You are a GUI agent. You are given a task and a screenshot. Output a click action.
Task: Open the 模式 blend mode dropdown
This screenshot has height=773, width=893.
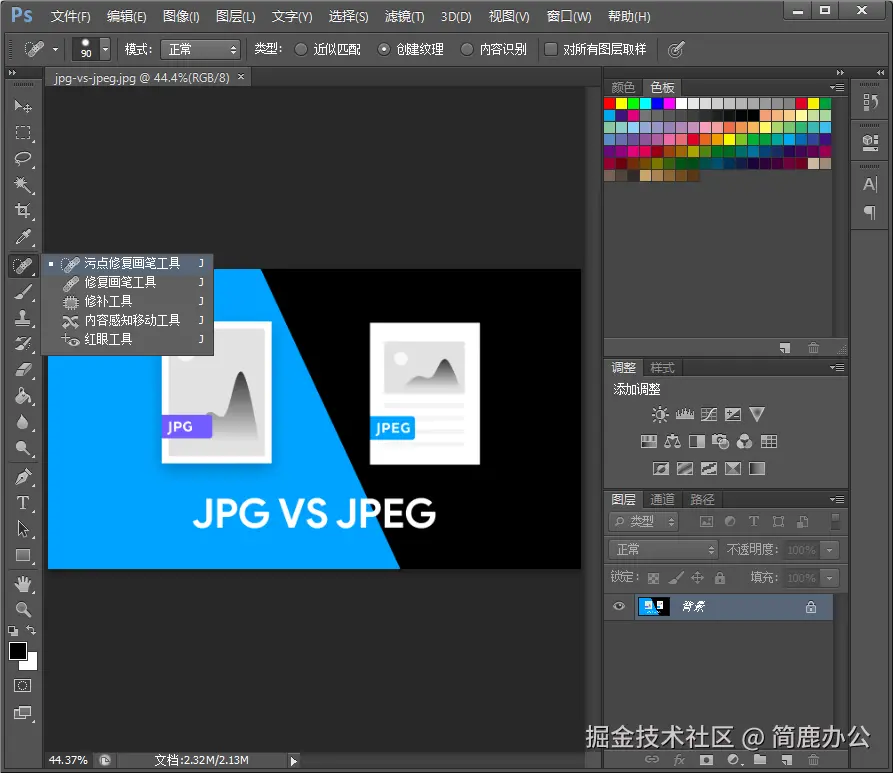(x=200, y=50)
